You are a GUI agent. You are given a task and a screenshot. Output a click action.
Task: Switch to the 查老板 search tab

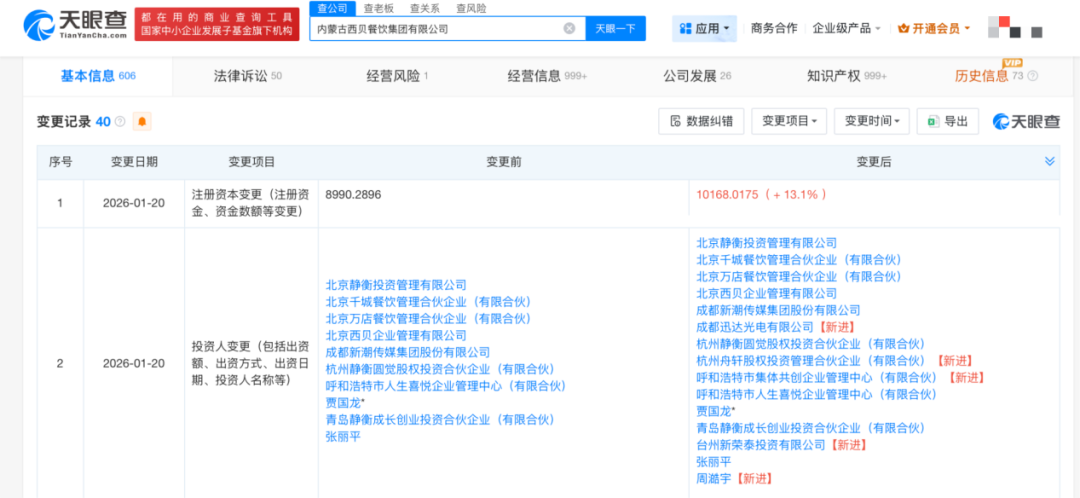click(x=379, y=8)
